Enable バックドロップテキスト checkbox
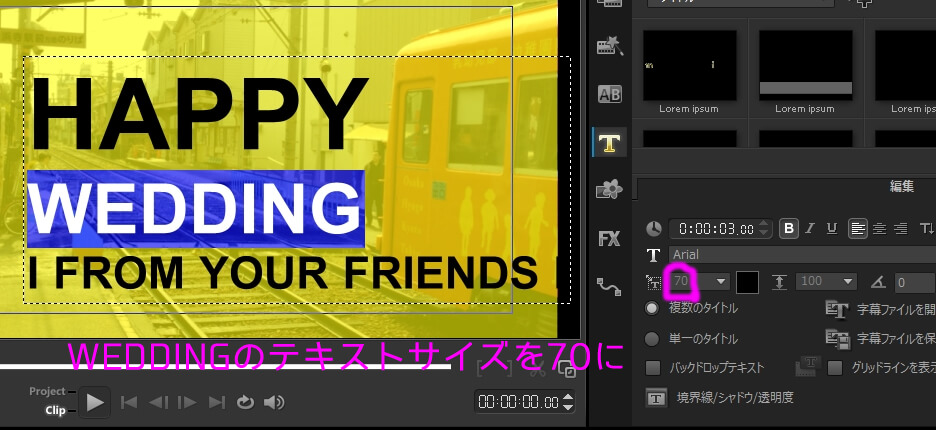 653,368
